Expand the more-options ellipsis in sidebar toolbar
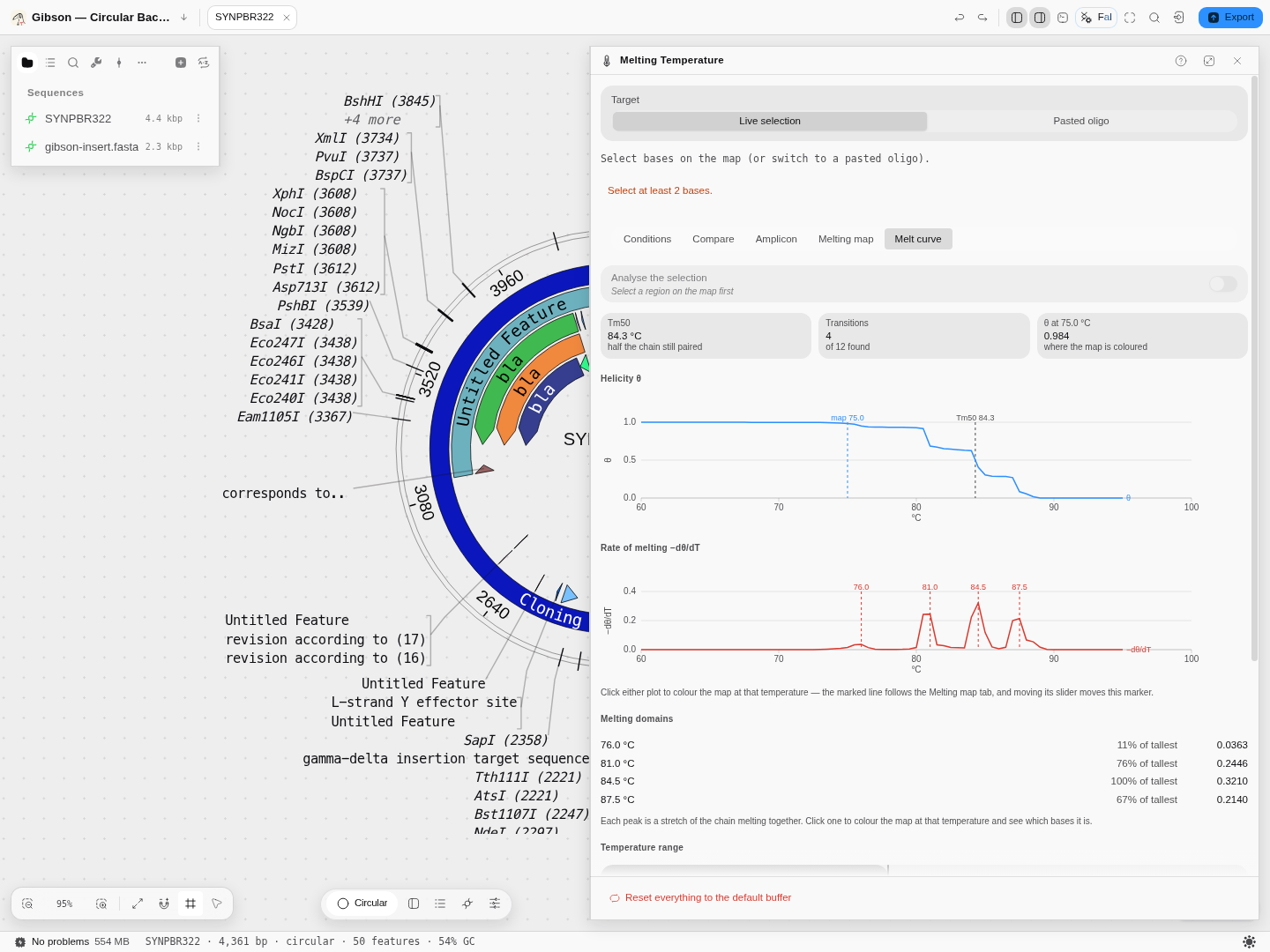This screenshot has height=952, width=1270. [x=142, y=63]
